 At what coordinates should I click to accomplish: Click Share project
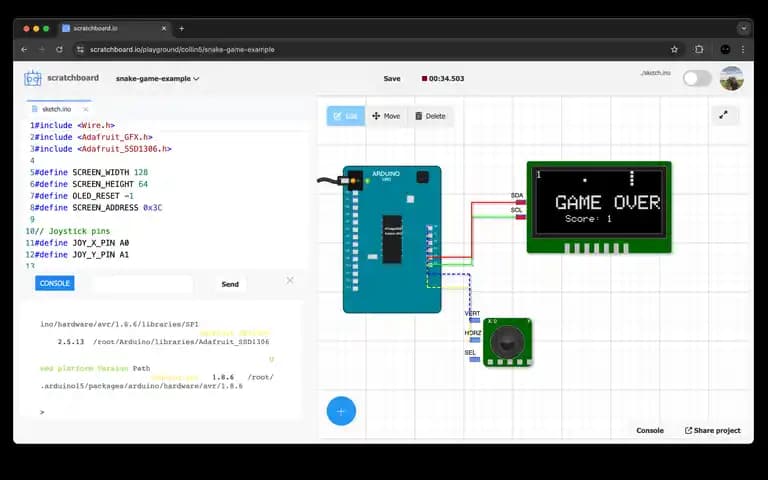click(713, 431)
